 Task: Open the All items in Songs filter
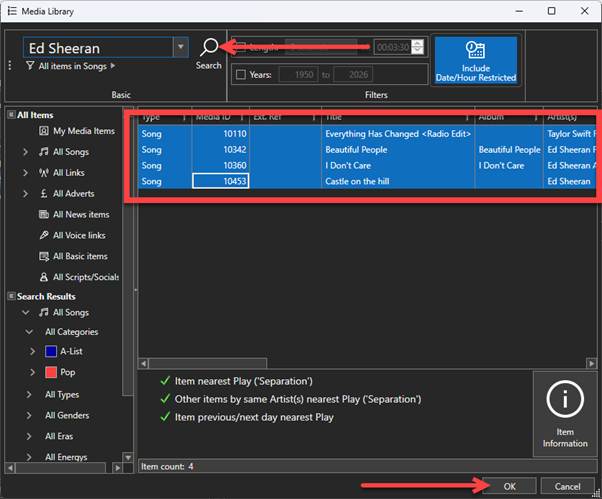(x=73, y=66)
